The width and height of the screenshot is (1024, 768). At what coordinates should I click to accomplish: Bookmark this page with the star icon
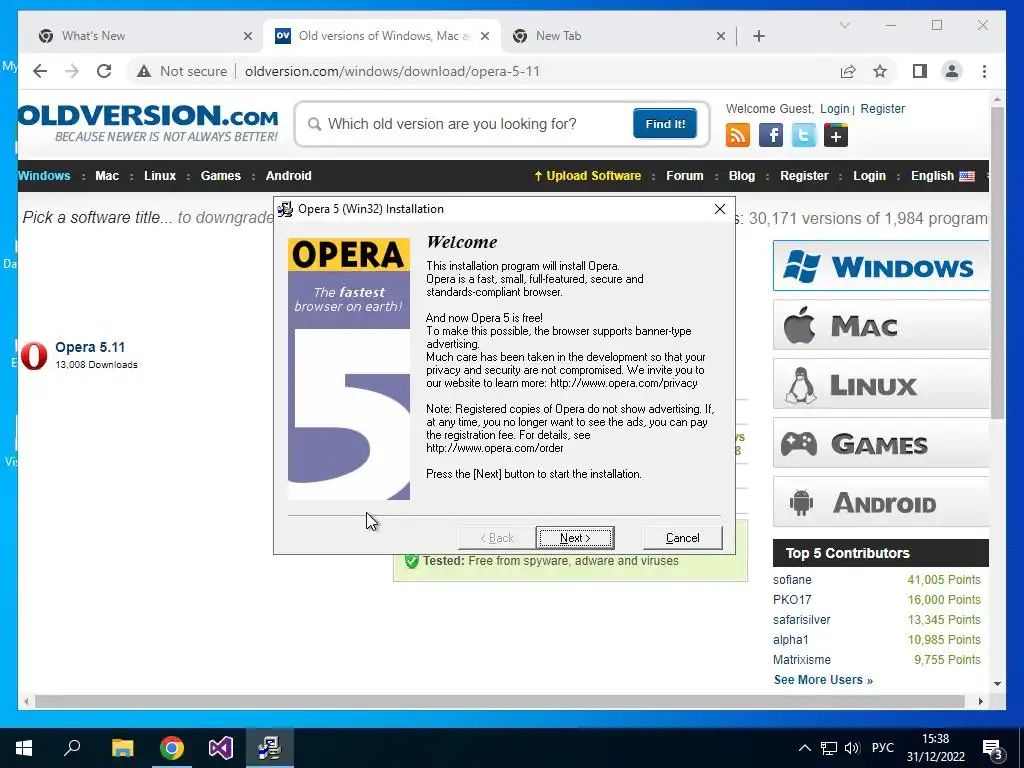(x=880, y=71)
